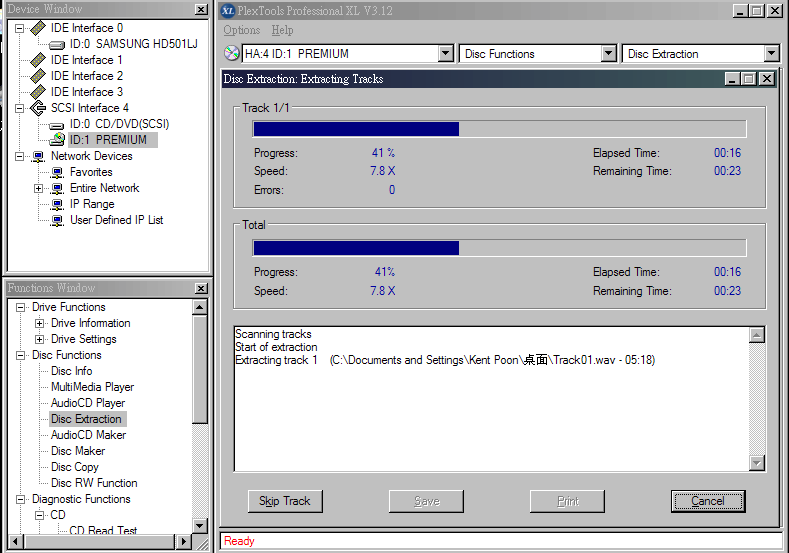
Task: Open the Disc Extraction function dropdown
Action: point(771,54)
